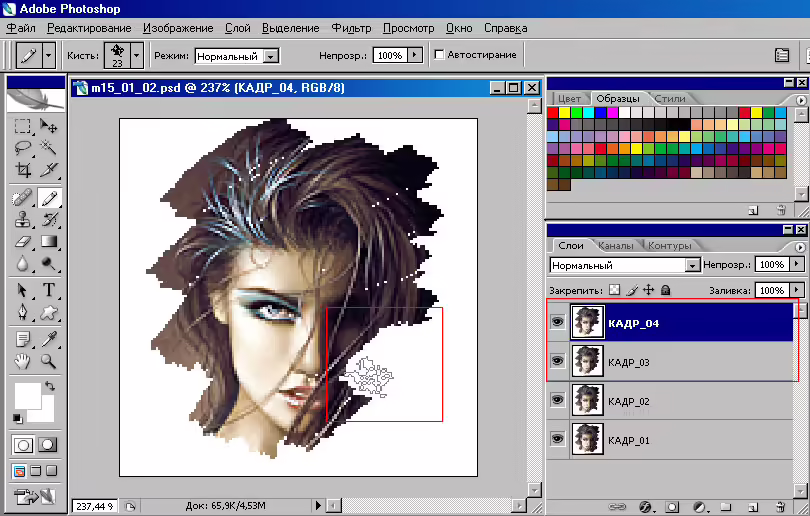Select the Pencil tool in the toolbox
The image size is (810, 516).
49,198
